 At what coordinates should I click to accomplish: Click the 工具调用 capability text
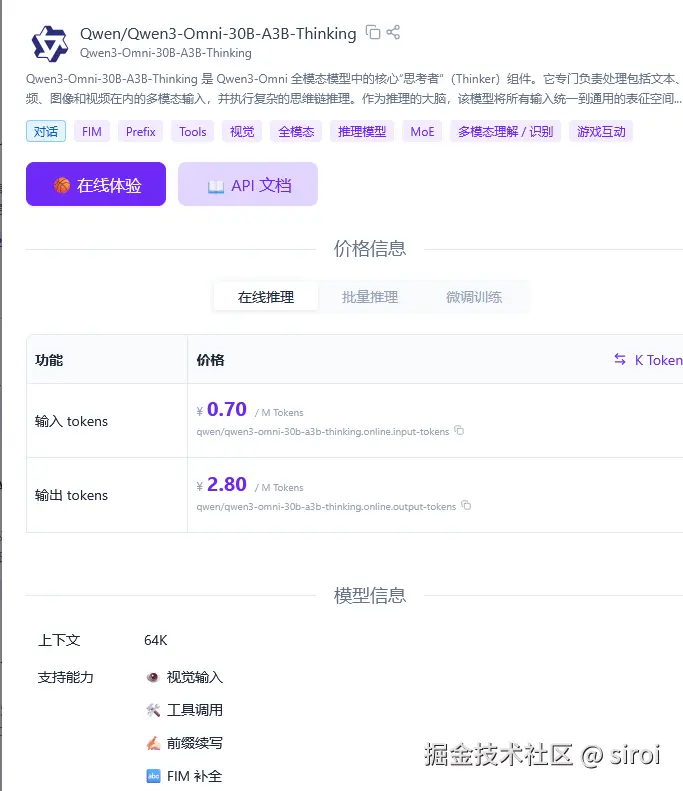pyautogui.click(x=195, y=710)
